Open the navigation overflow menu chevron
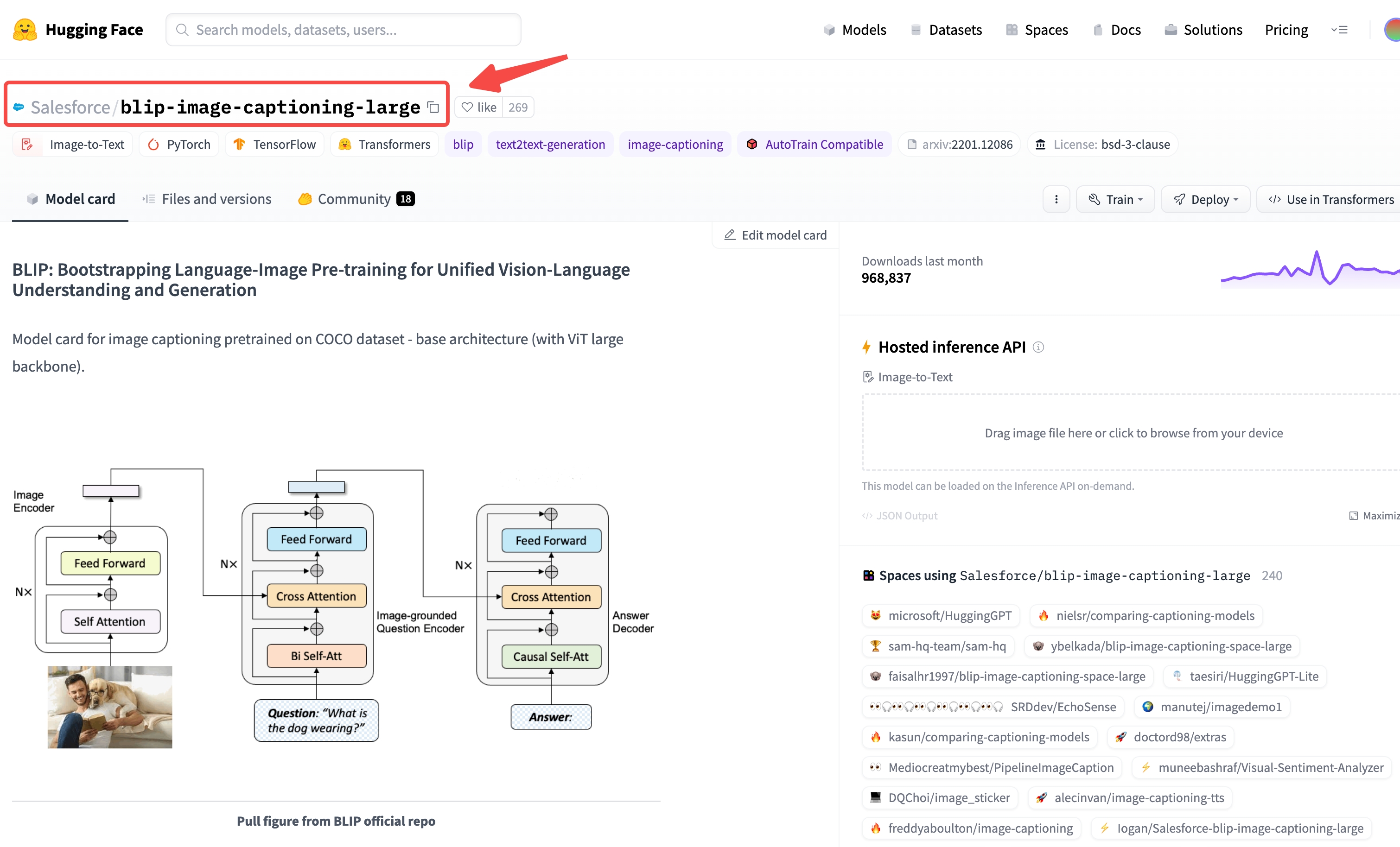Viewport: 1400px width, 847px height. pos(1339,30)
